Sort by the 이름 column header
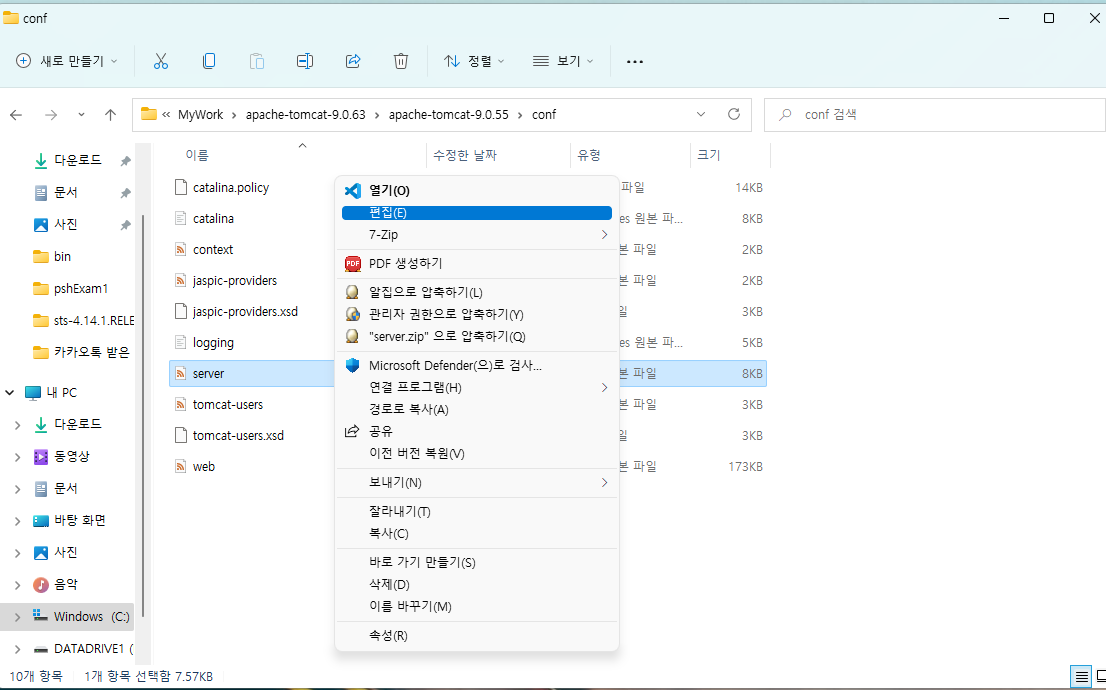This screenshot has width=1106, height=690. [x=197, y=155]
